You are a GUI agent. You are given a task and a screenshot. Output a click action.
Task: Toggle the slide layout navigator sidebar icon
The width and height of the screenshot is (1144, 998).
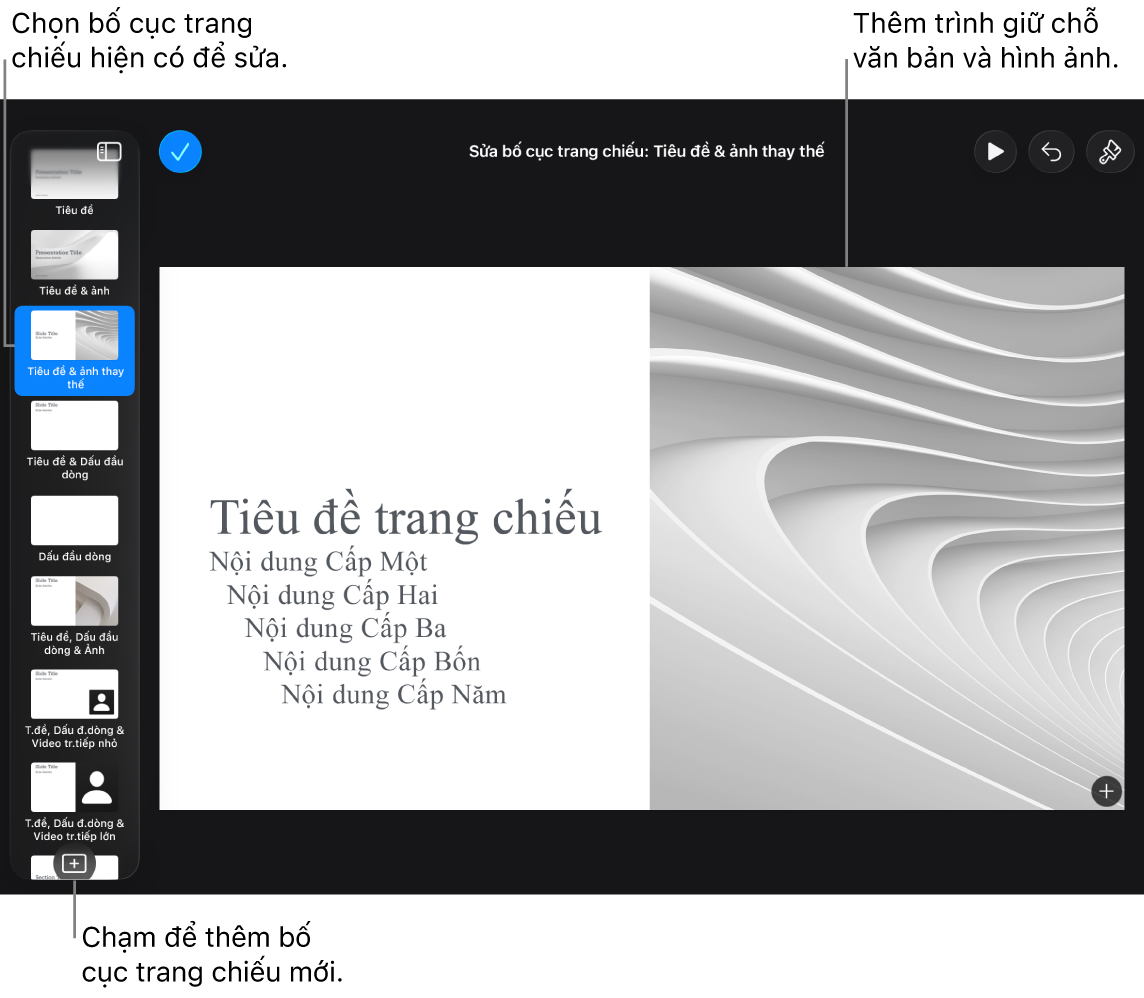[x=109, y=151]
